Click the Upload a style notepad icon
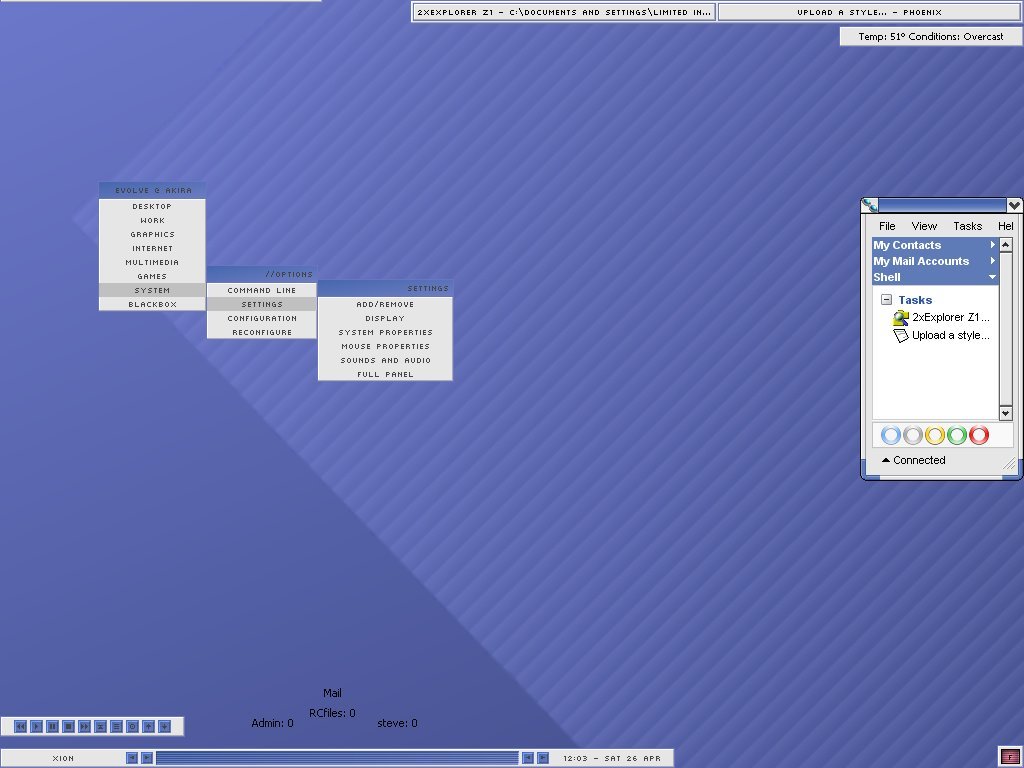This screenshot has width=1024, height=768. tap(901, 336)
